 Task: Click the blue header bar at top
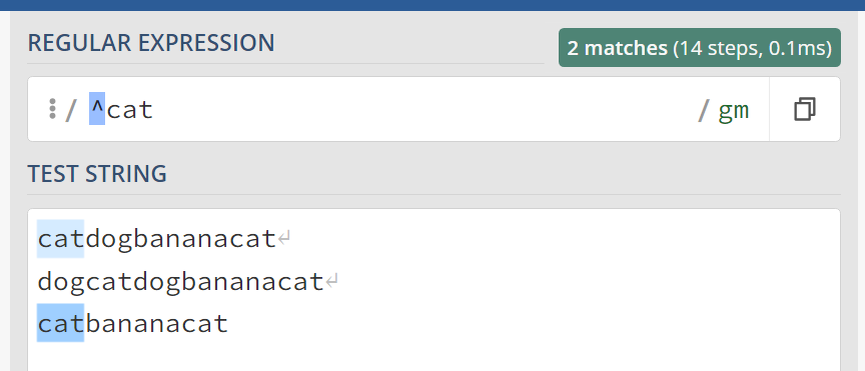(432, 5)
